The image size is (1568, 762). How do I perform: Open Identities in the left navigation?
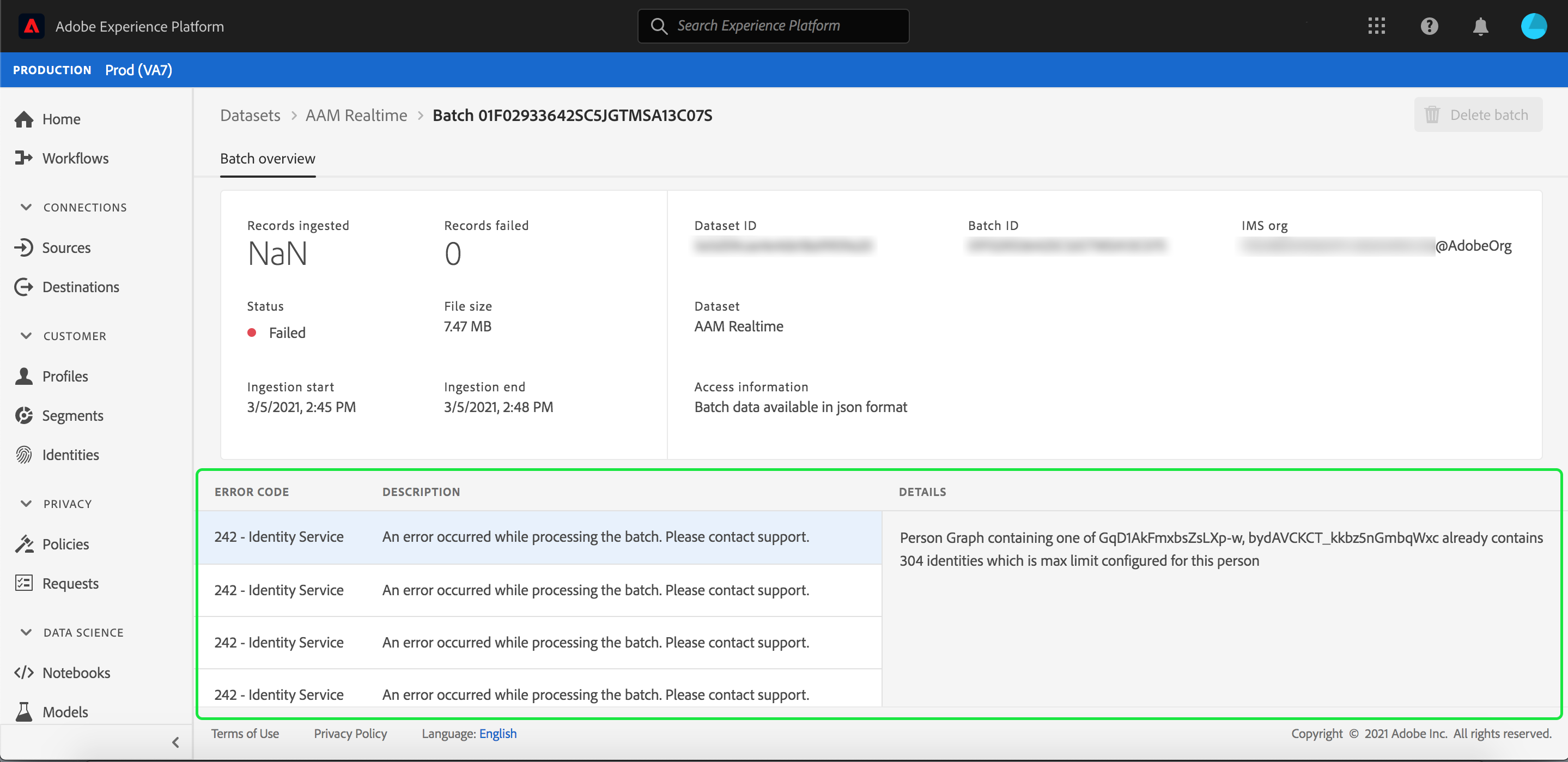click(70, 455)
